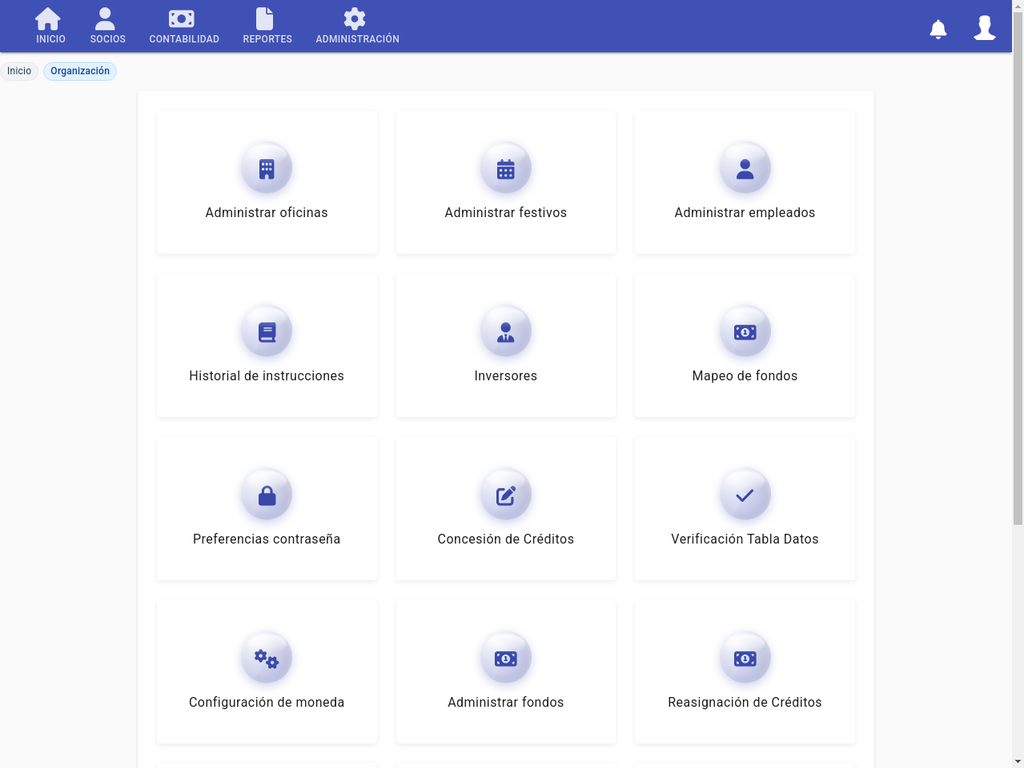Select Concesión de Créditos
This screenshot has width=1024, height=768.
pos(505,508)
